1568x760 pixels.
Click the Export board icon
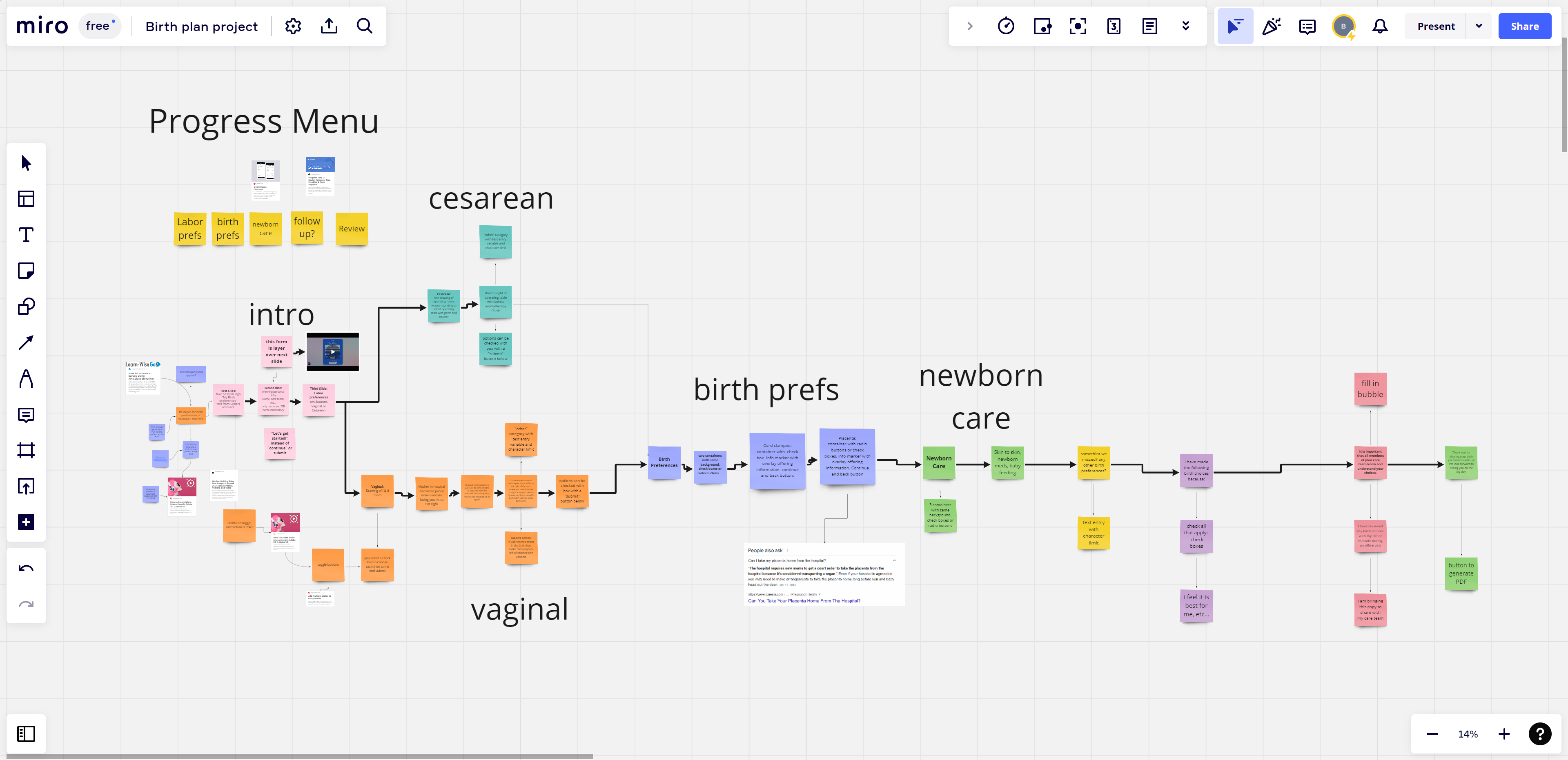coord(329,26)
